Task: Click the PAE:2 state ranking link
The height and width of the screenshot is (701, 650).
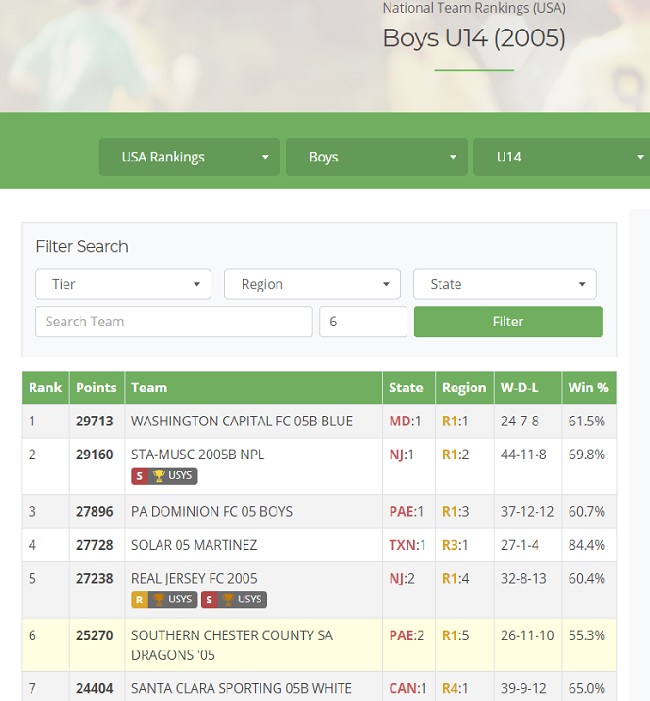Action: coord(406,636)
